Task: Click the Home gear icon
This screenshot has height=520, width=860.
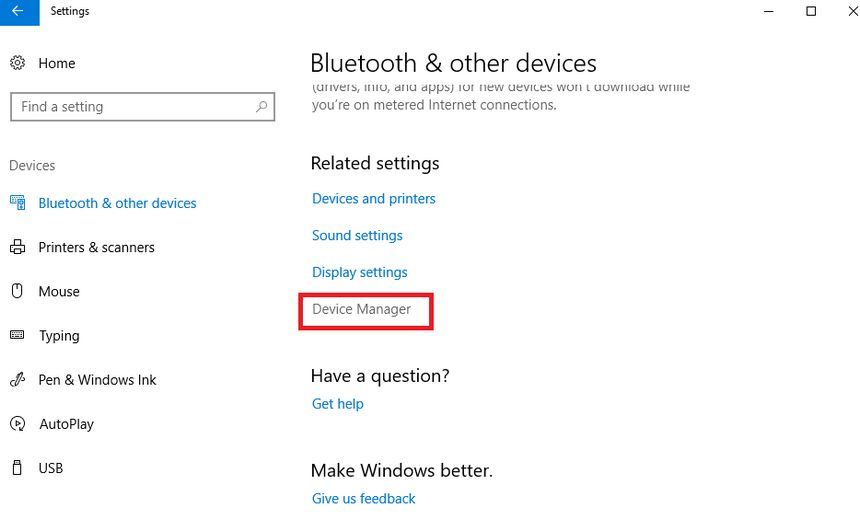Action: tap(17, 63)
